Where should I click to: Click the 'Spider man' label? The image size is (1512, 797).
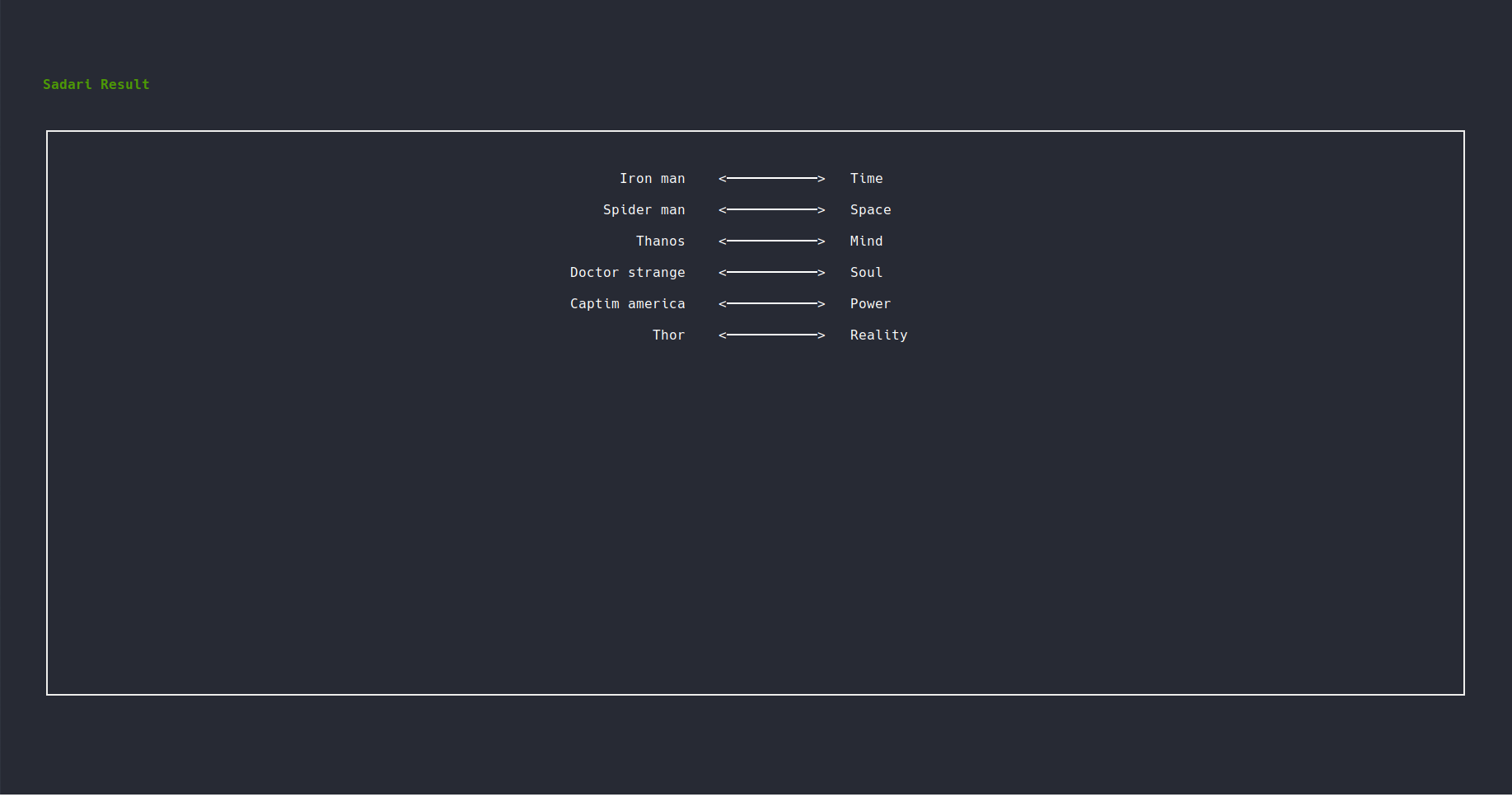point(644,209)
